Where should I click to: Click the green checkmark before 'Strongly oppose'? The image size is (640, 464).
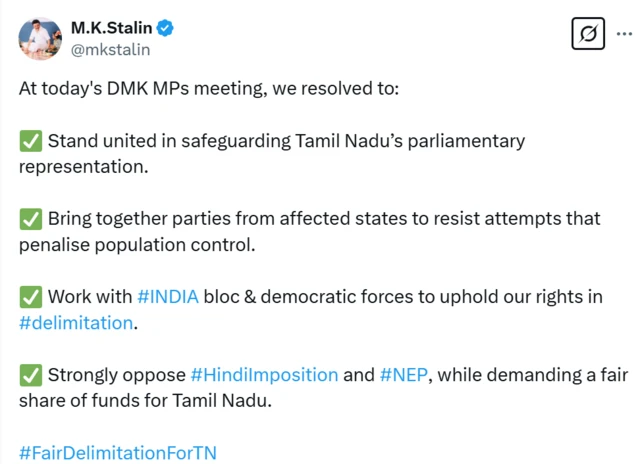pos(30,375)
